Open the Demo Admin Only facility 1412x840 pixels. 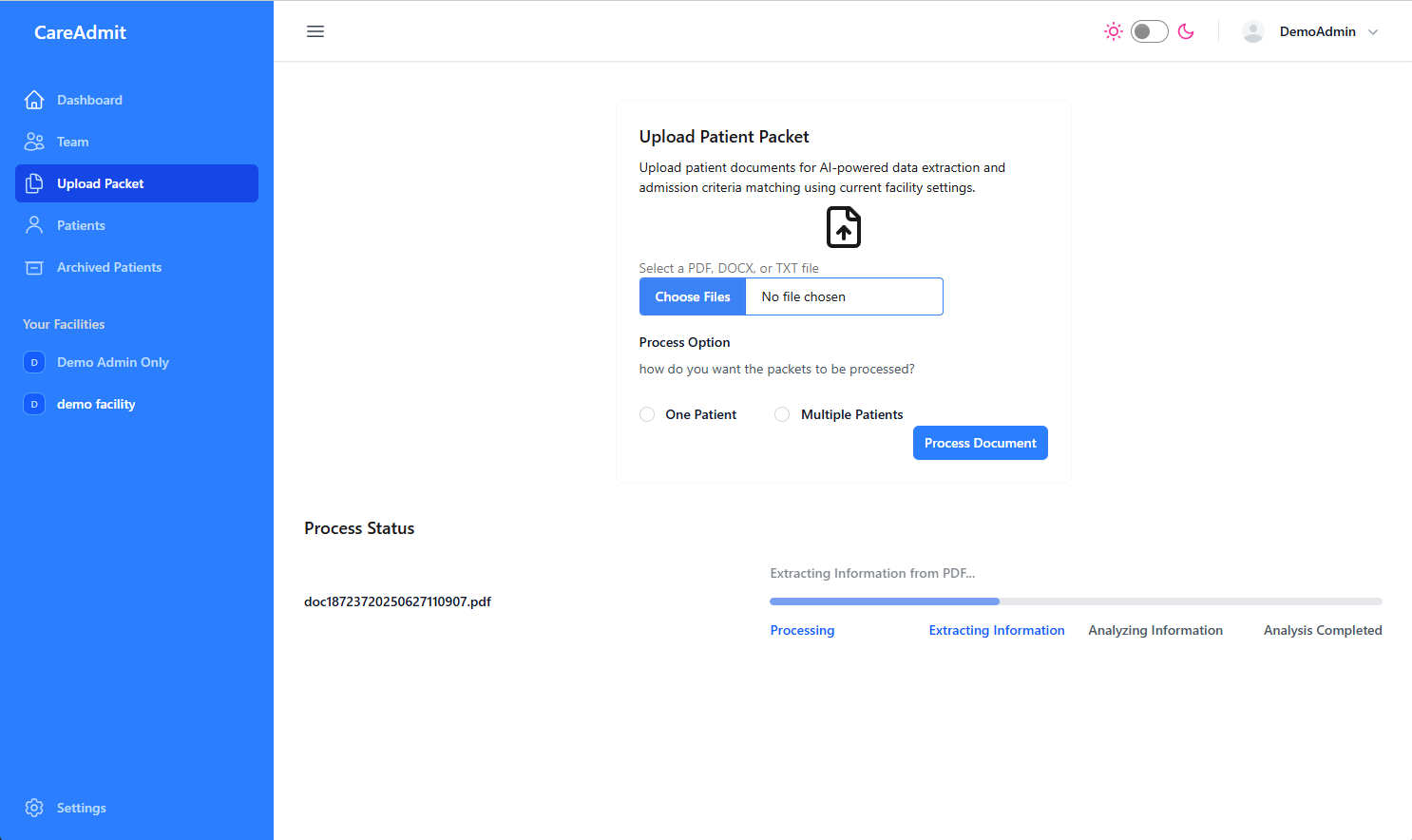[x=112, y=362]
